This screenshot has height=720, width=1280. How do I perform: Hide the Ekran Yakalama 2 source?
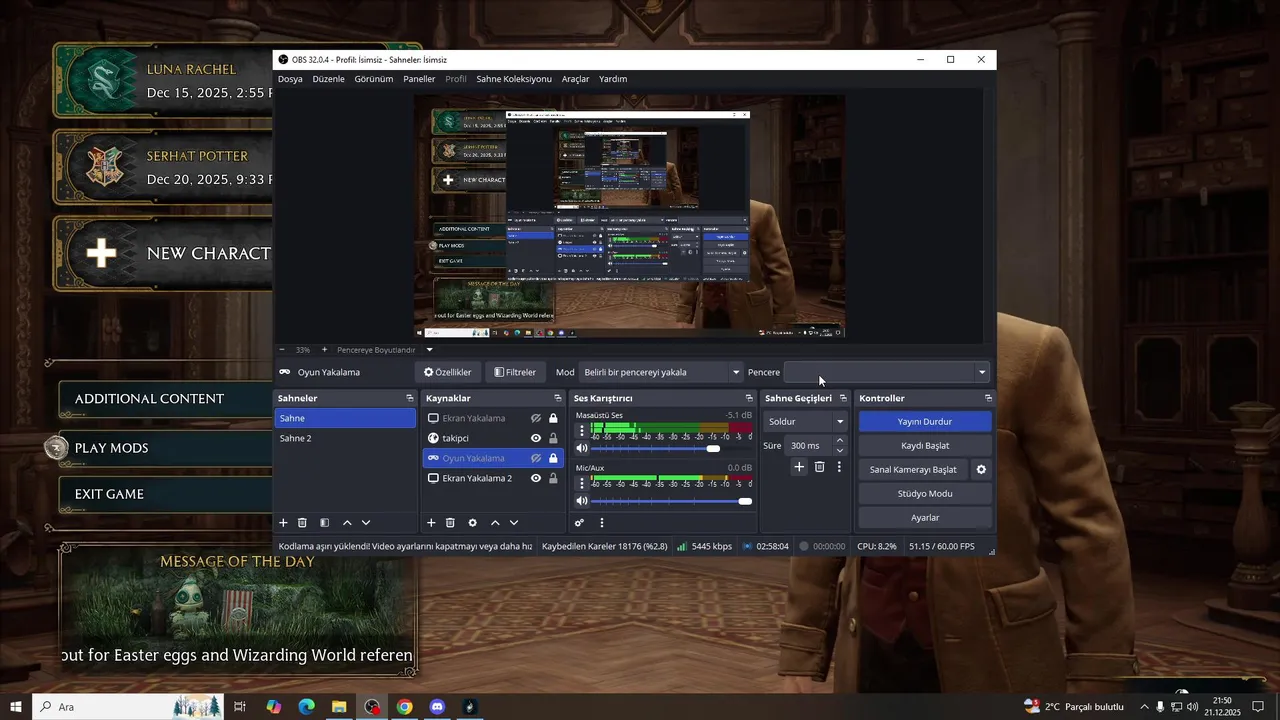[x=536, y=478]
